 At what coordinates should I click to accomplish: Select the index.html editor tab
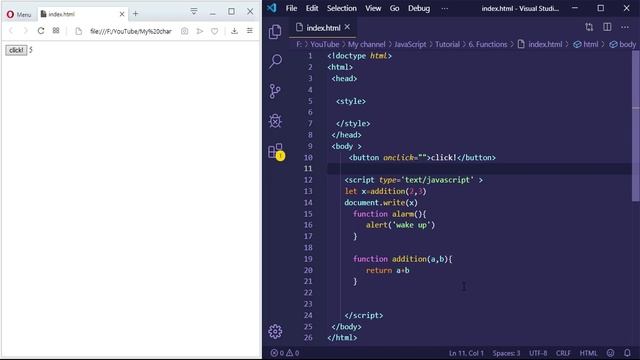pos(322,27)
